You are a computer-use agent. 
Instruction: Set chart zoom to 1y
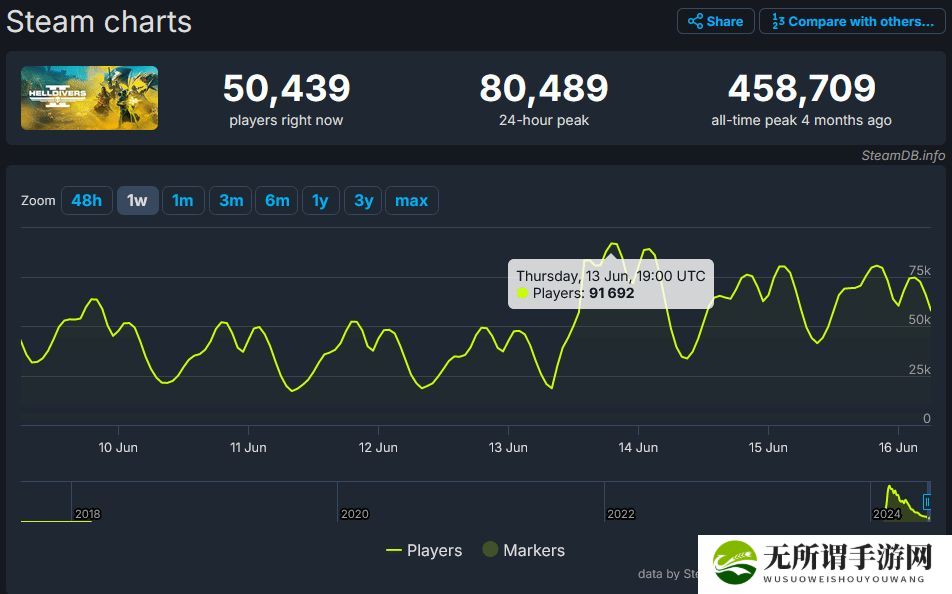coord(321,200)
